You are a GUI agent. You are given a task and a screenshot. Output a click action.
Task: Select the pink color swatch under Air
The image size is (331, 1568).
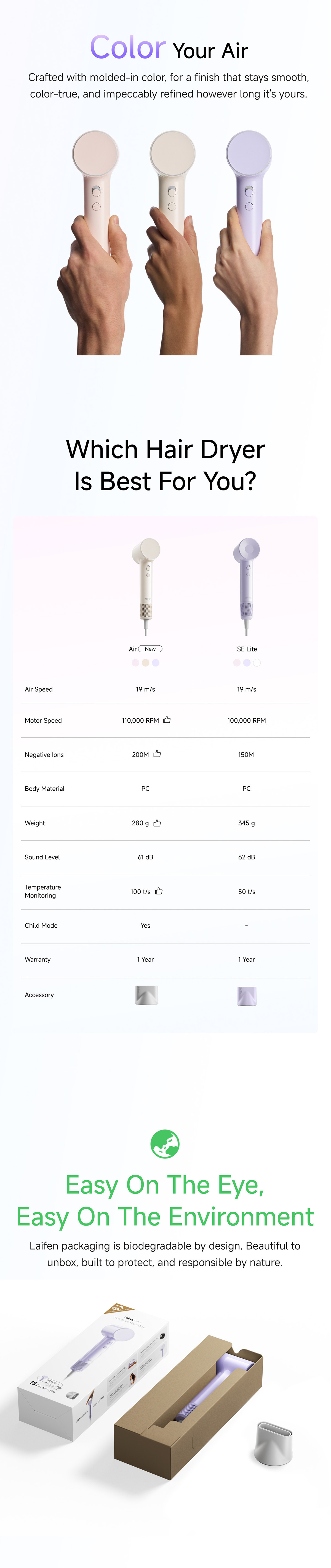(x=136, y=662)
